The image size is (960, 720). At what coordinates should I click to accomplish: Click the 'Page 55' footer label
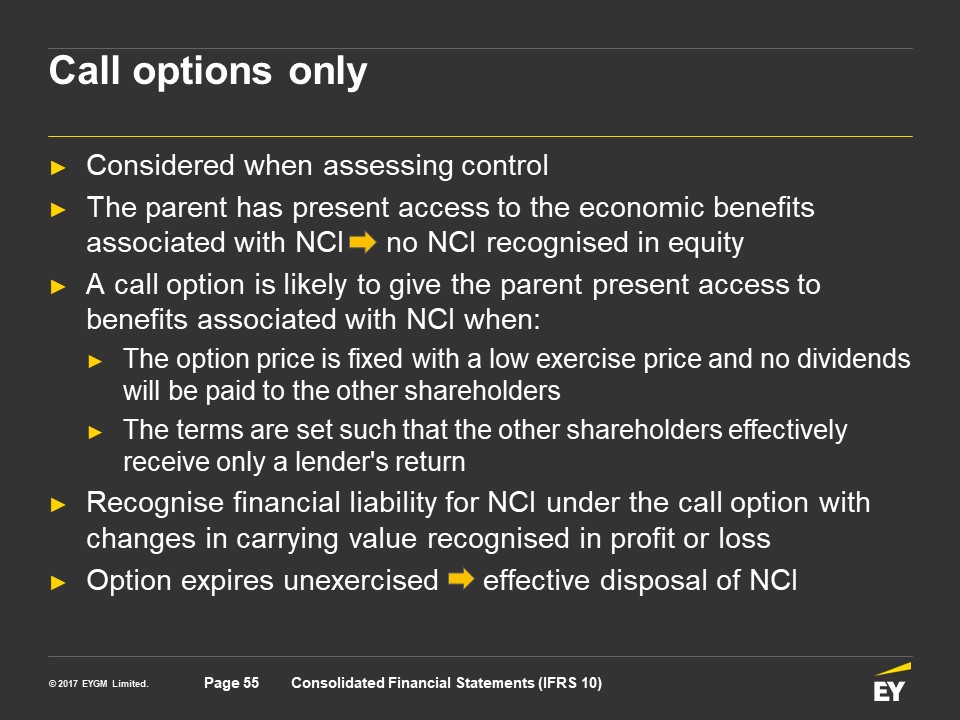click(x=231, y=683)
